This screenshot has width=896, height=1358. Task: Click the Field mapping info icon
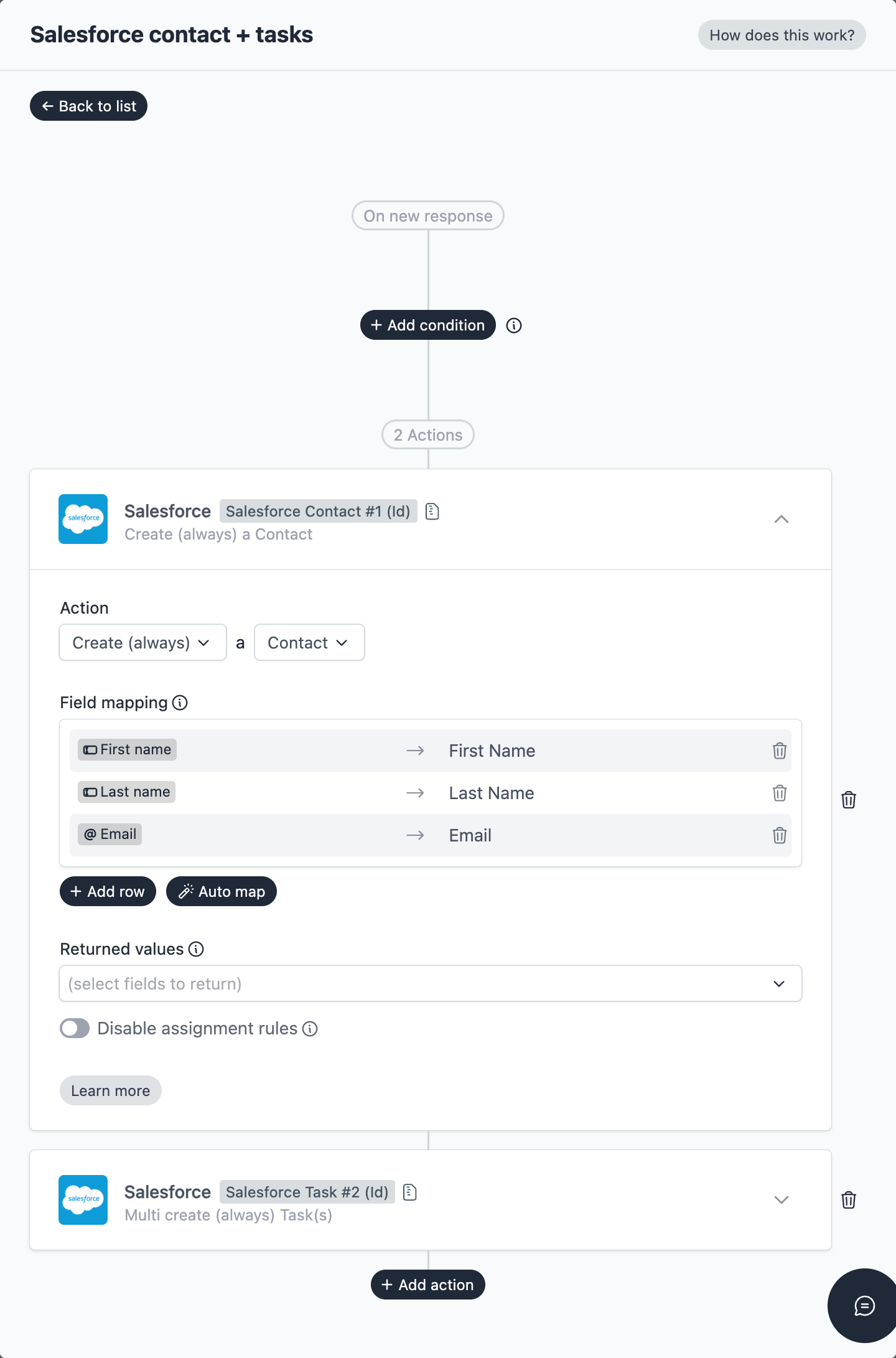[x=180, y=703]
